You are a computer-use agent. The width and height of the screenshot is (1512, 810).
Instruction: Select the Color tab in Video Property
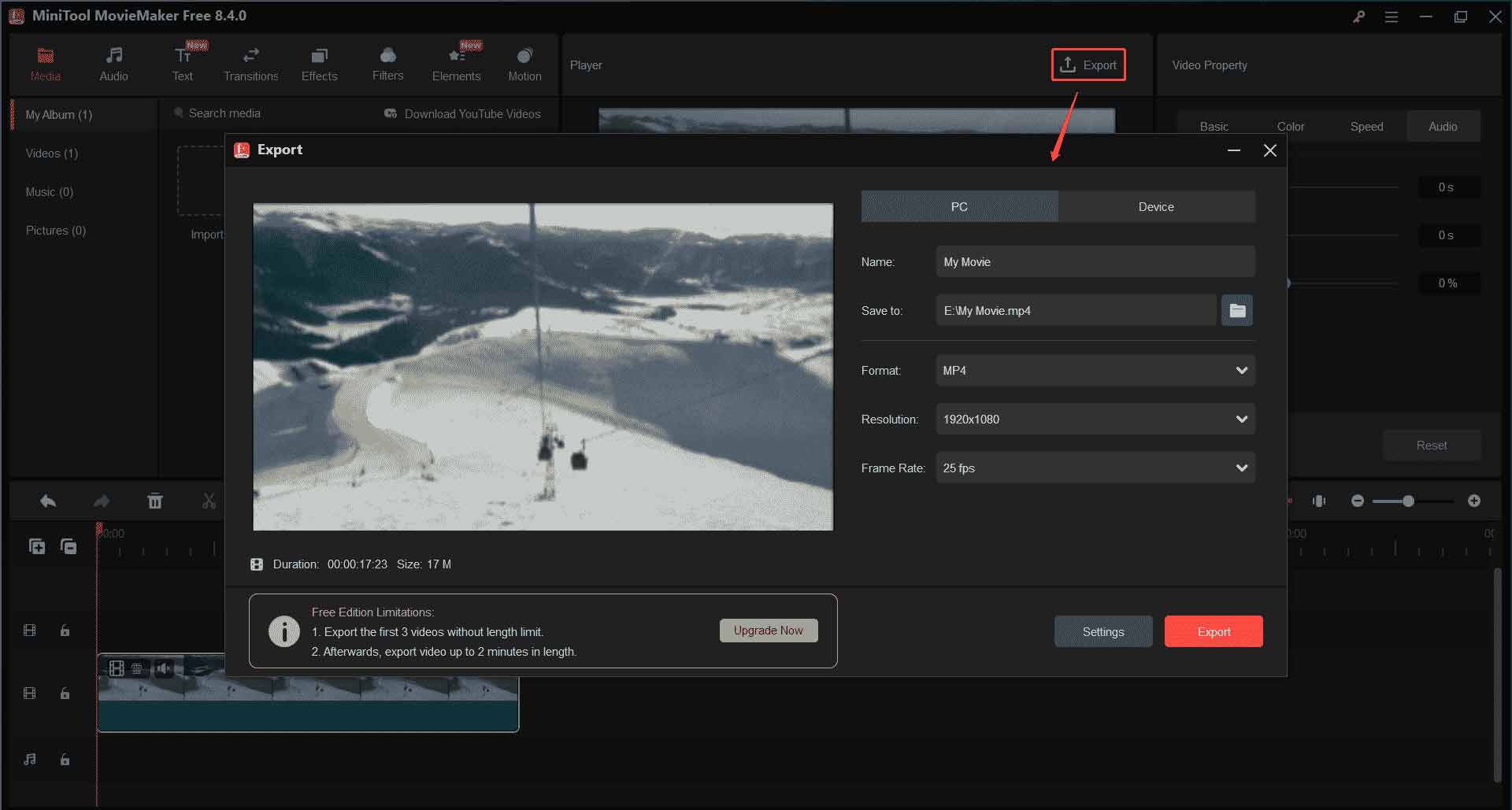[1290, 126]
